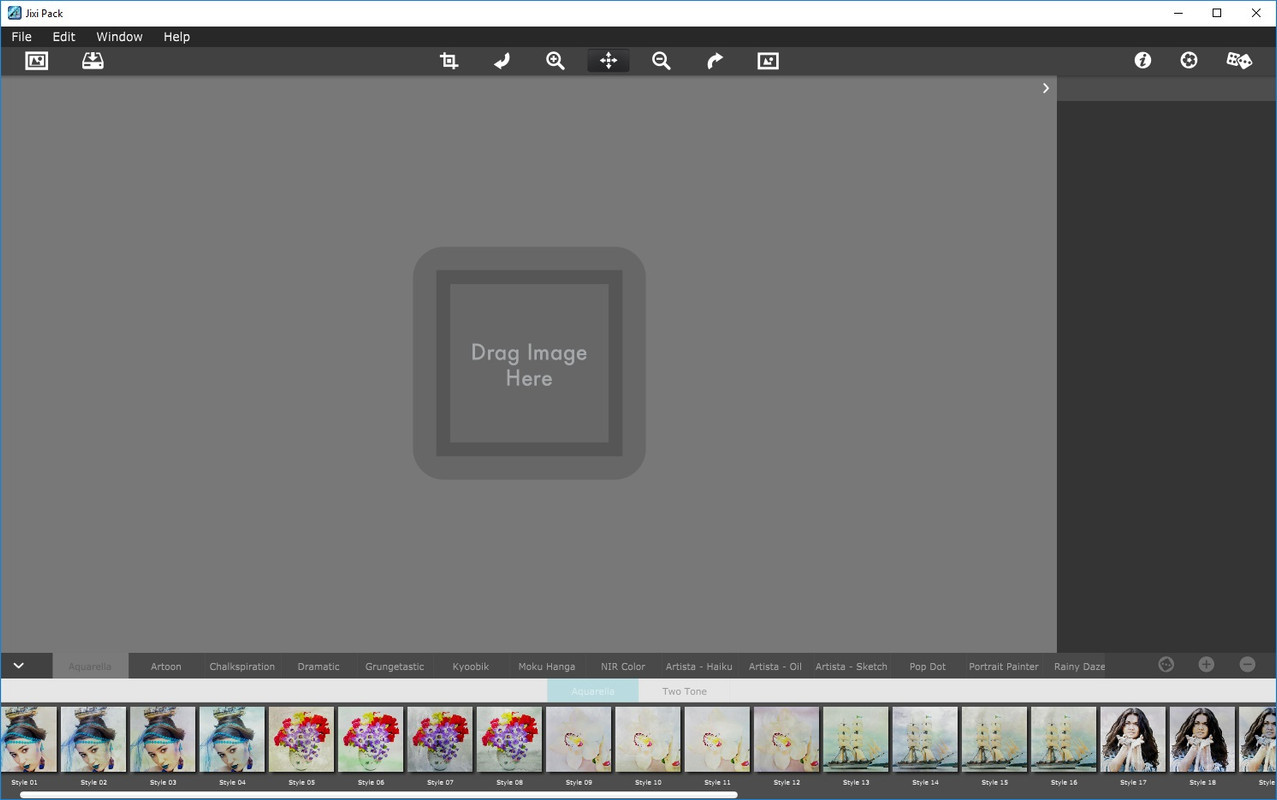Click the Drag Image Here drop area
The width and height of the screenshot is (1277, 800).
(529, 364)
